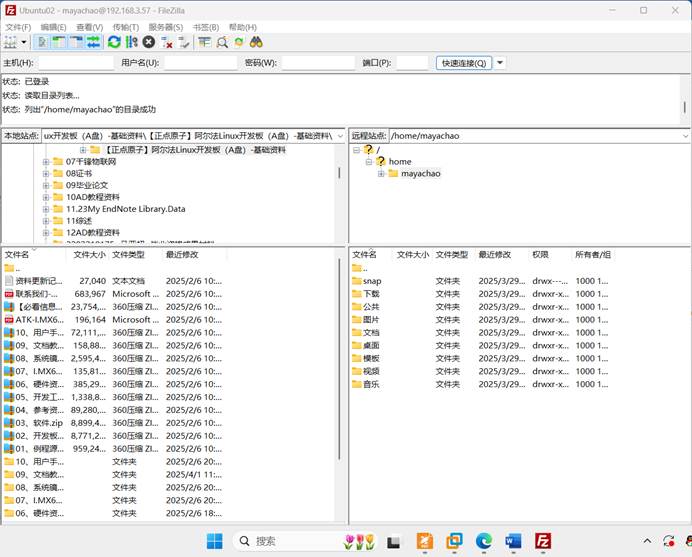The height and width of the screenshot is (557, 692).
Task: Open quickconnect history dropdown arrow
Action: (x=500, y=63)
